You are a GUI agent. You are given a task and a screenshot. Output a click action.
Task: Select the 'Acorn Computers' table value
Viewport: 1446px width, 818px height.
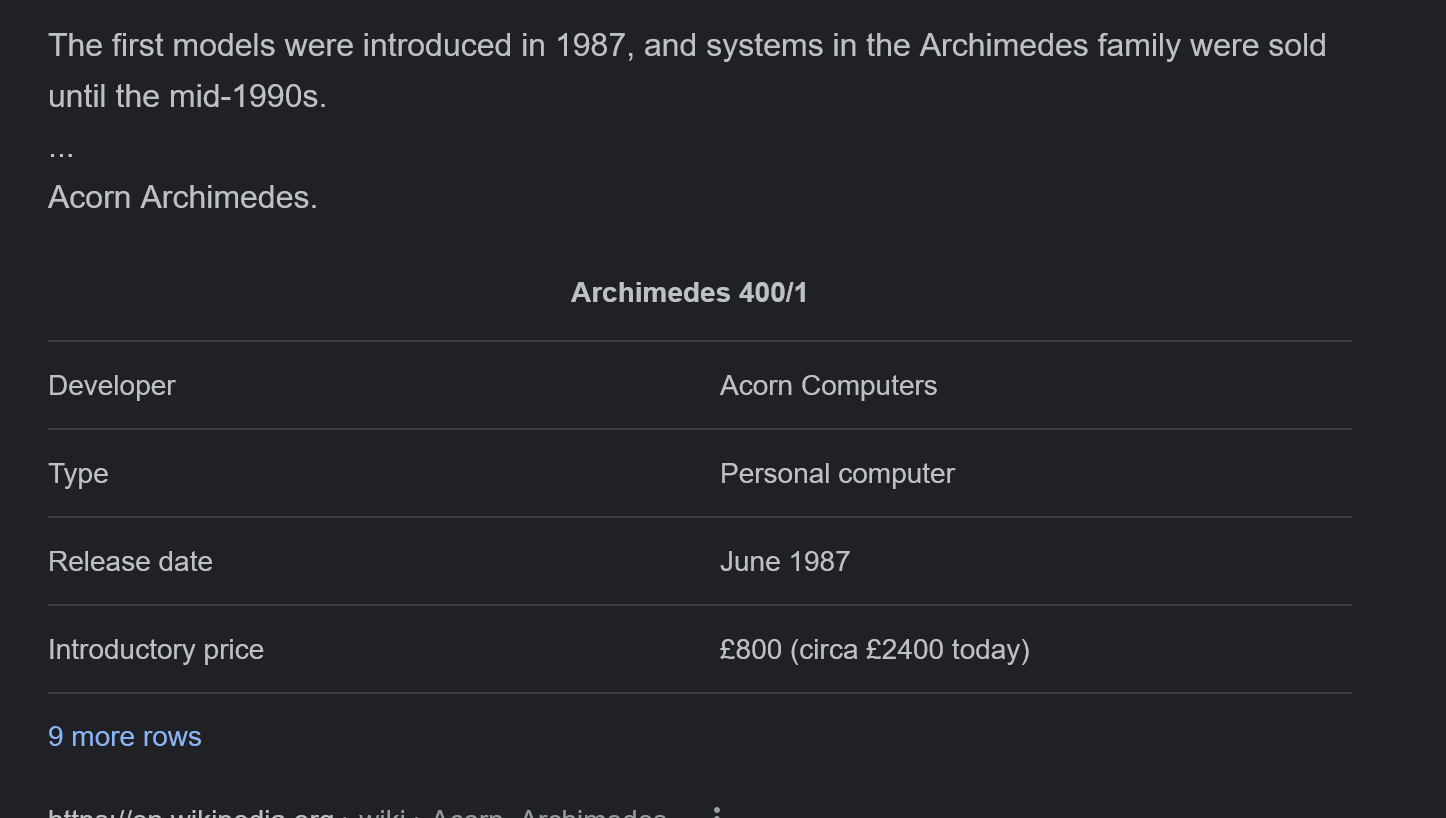coord(828,386)
